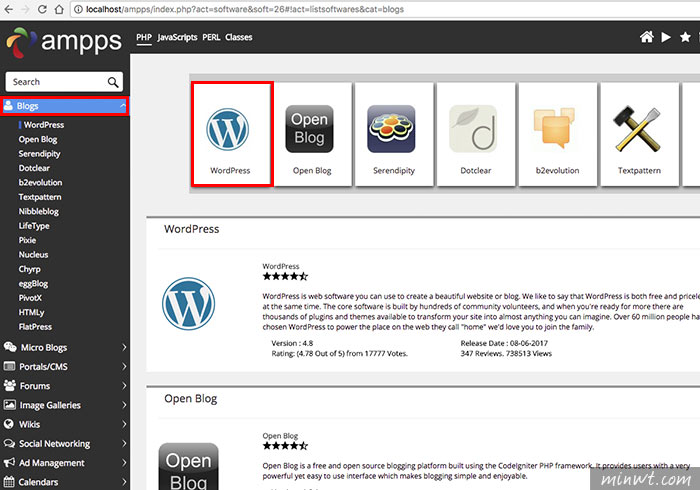This screenshot has height=490, width=700.
Task: Select Serendipity in the sidebar list
Action: click(x=39, y=154)
